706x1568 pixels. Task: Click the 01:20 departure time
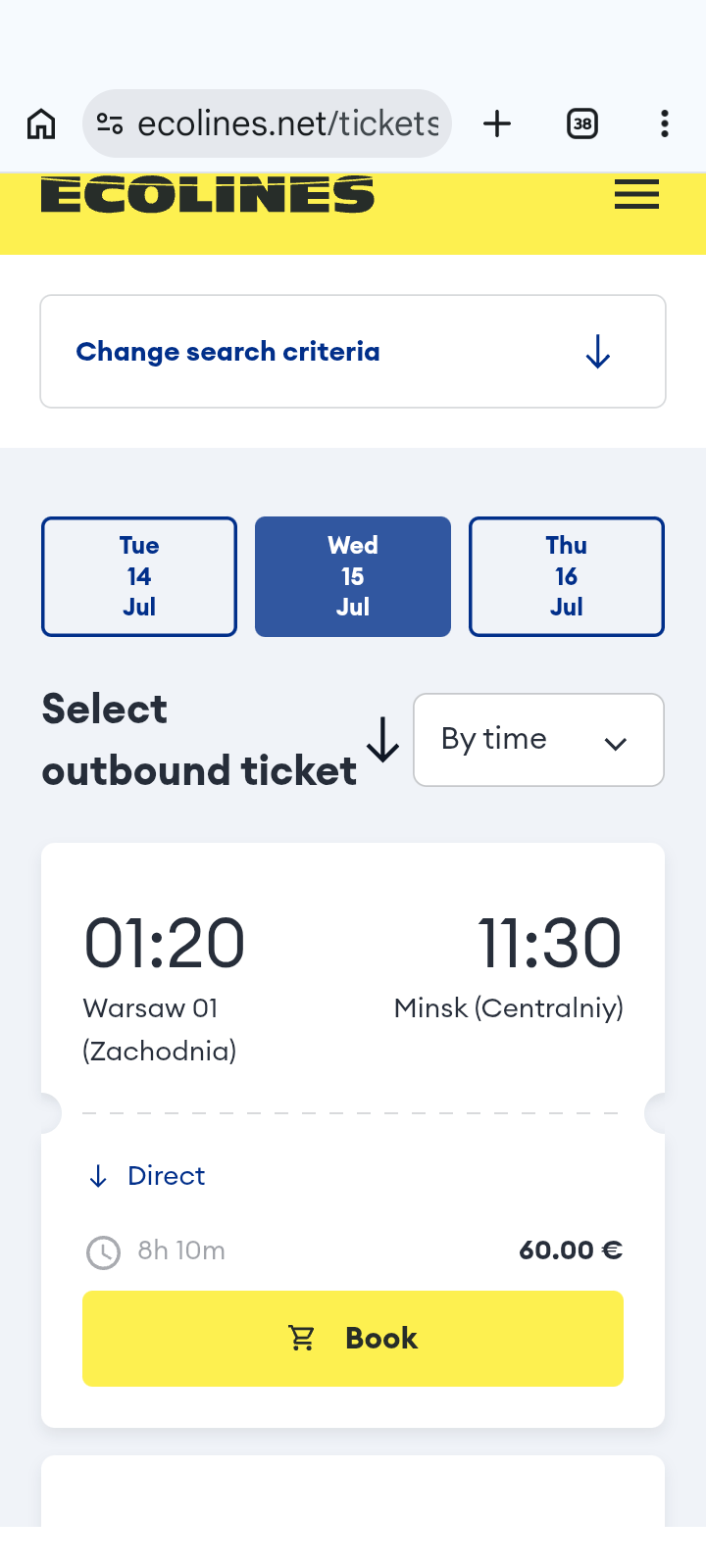pos(165,943)
